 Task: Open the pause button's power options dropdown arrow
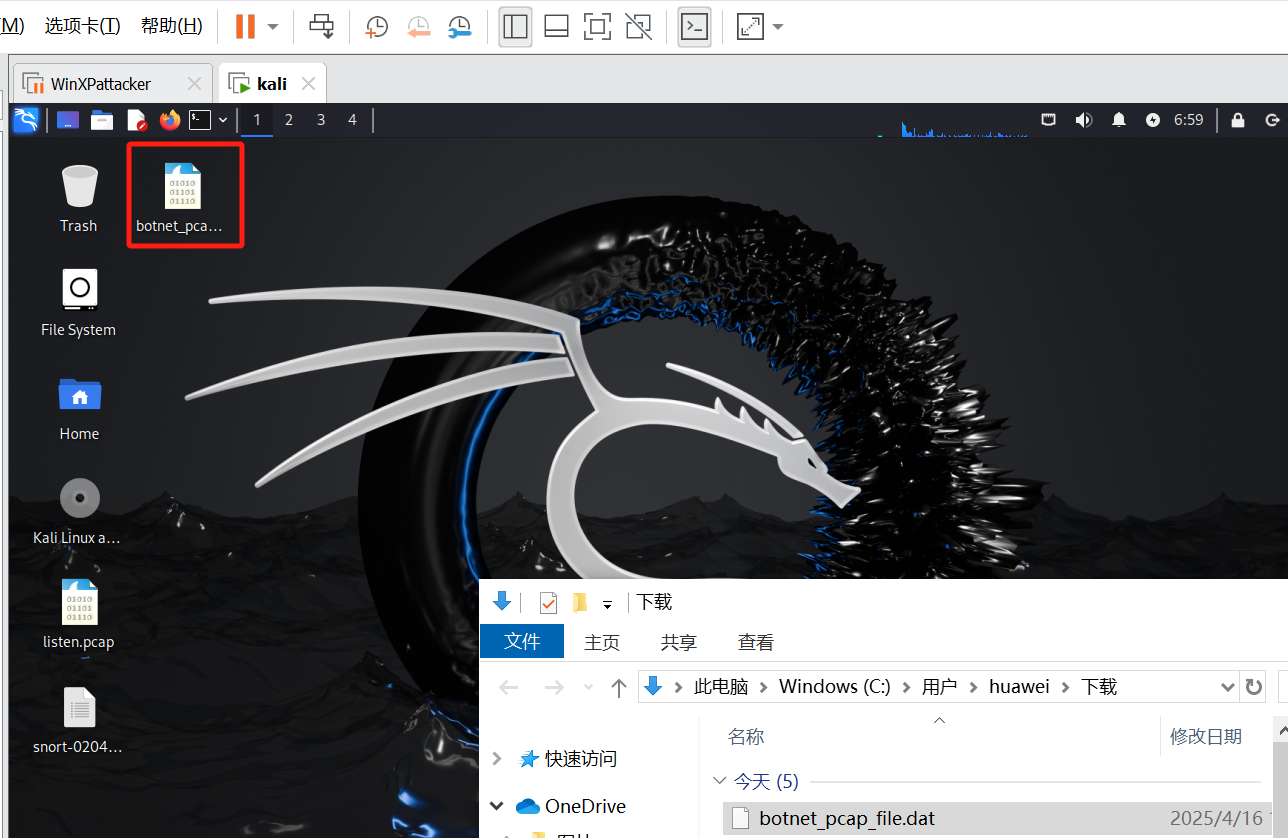coord(273,27)
